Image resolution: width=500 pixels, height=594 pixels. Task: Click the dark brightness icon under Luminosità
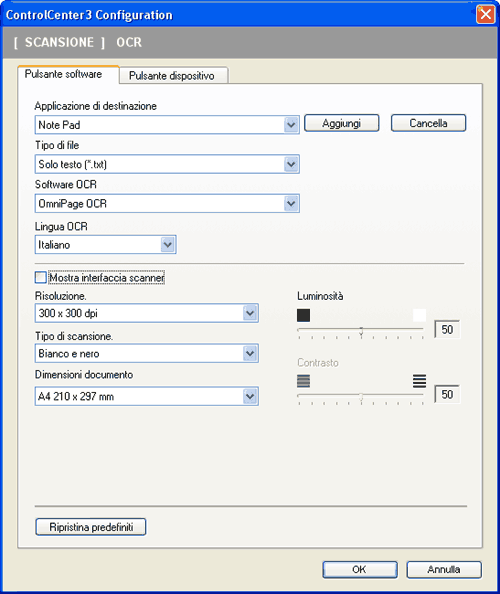click(x=303, y=315)
